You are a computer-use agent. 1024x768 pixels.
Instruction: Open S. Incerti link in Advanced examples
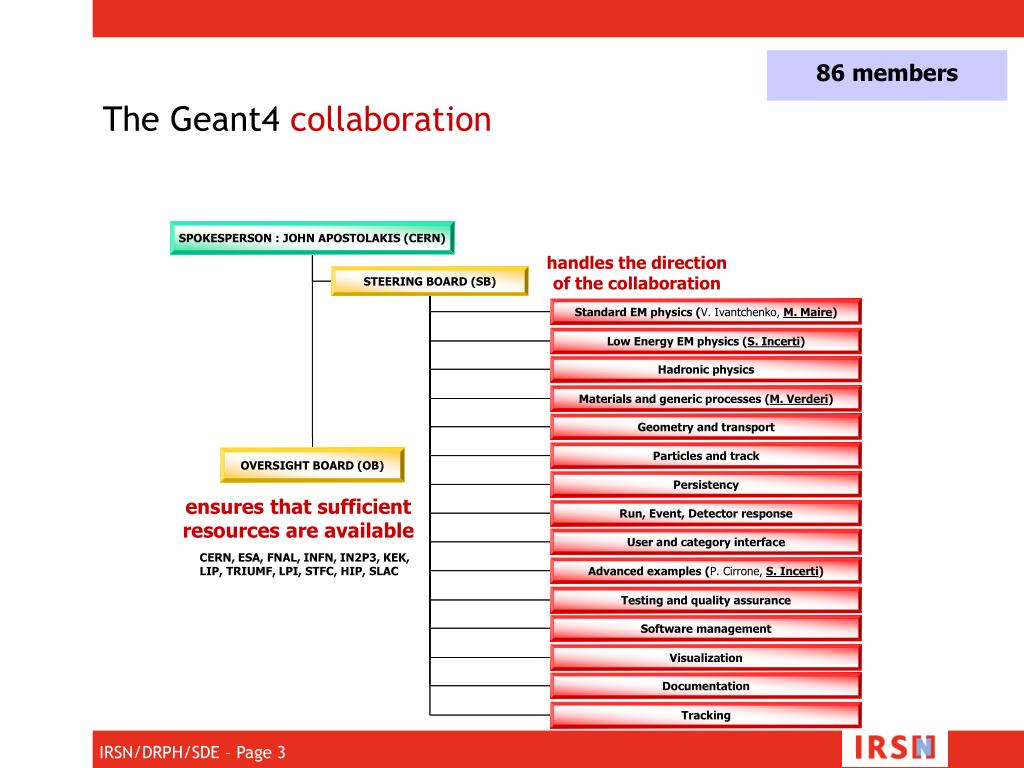click(792, 571)
